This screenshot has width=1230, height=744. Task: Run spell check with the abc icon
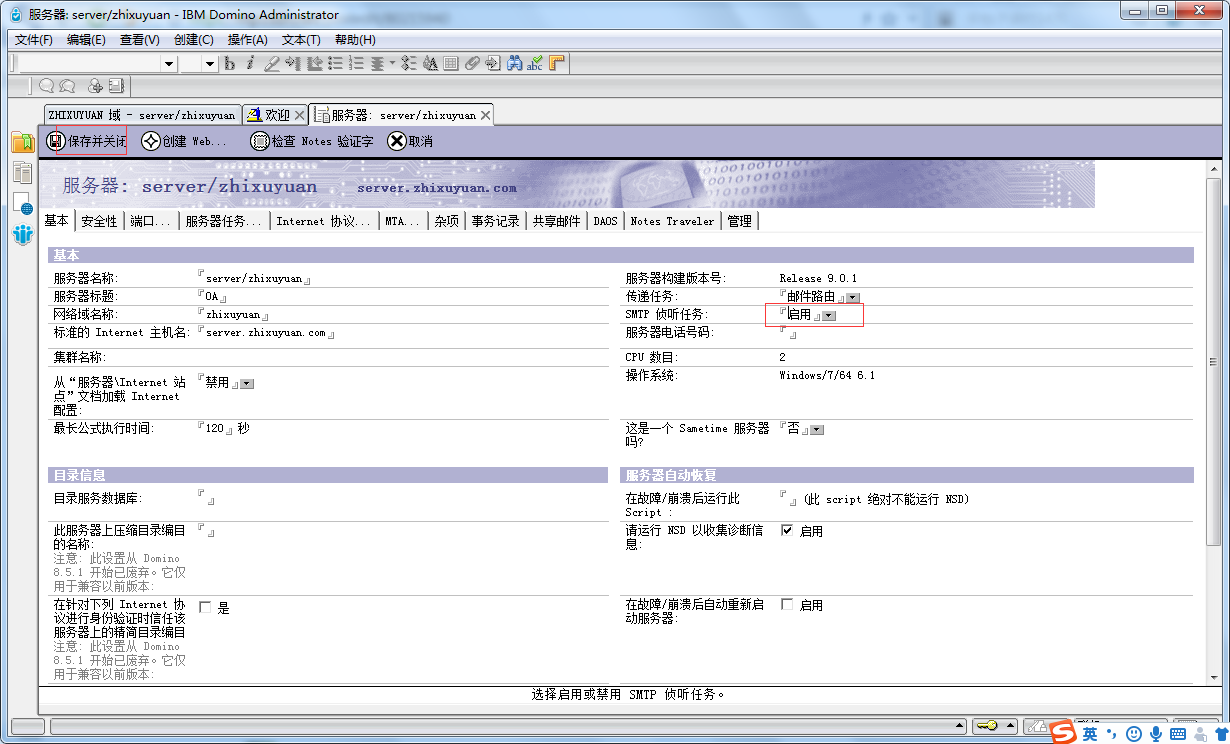tap(535, 63)
